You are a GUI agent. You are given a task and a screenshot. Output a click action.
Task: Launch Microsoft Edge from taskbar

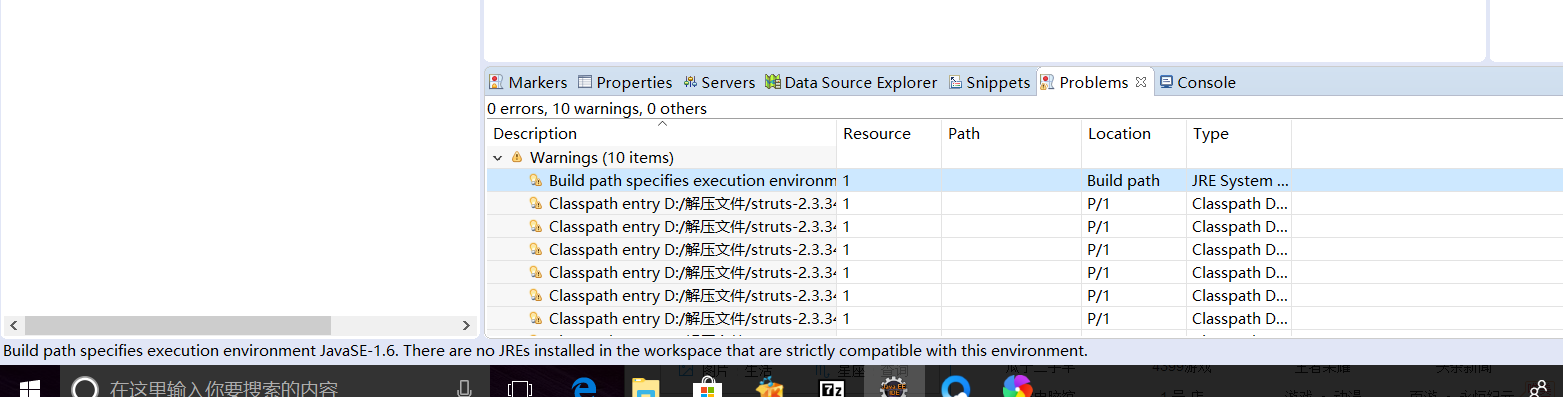(x=585, y=388)
